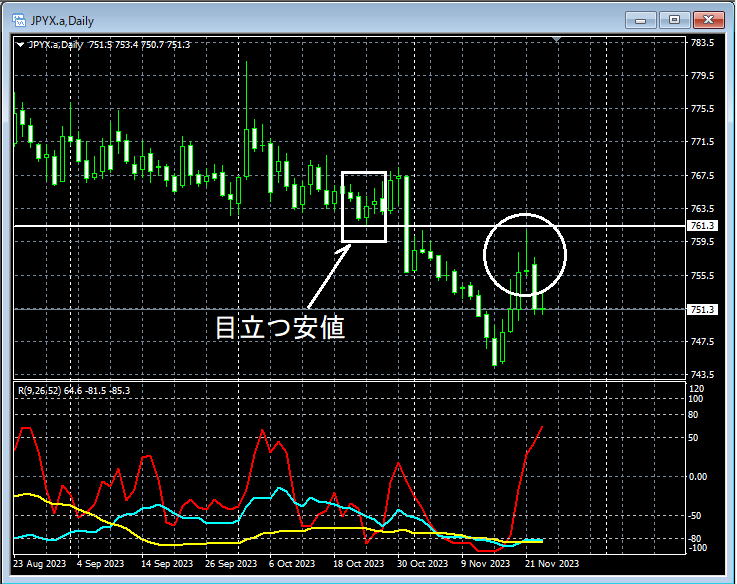The image size is (737, 584).
Task: Click the 26 Sep 2023 date label
Action: coord(231,563)
